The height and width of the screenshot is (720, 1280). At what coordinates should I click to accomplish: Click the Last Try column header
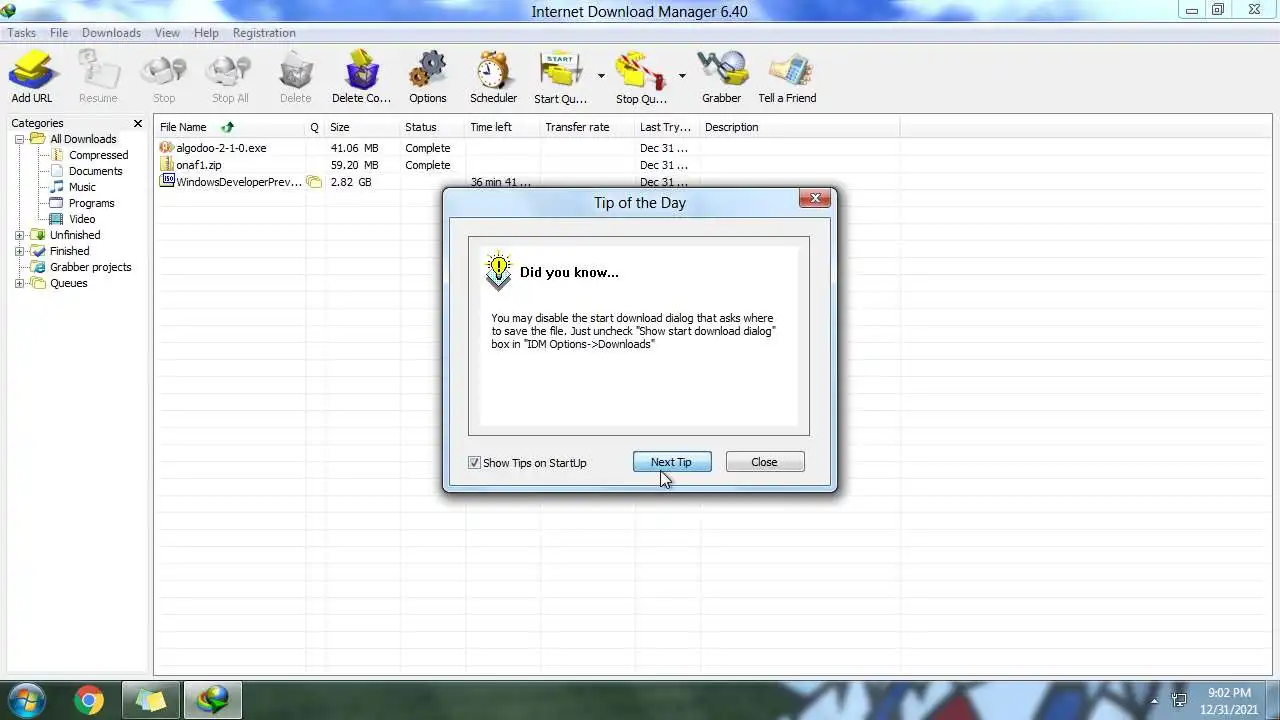667,127
